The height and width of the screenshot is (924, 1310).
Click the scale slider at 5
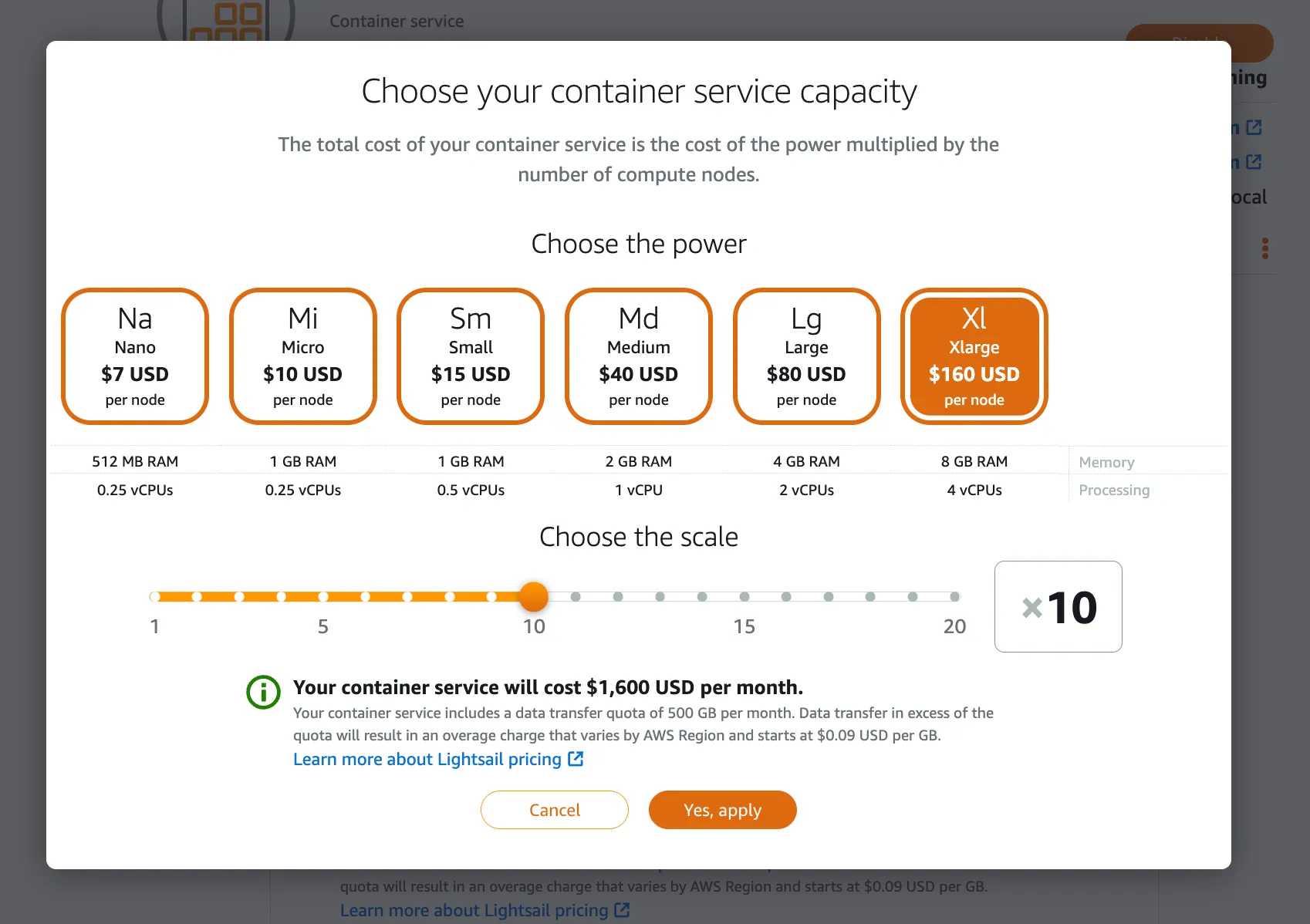[x=323, y=596]
